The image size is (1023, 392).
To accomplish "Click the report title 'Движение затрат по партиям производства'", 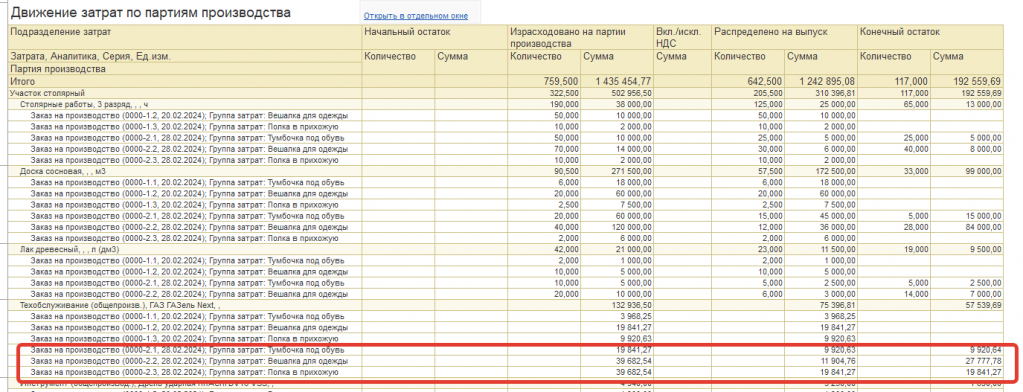I will click(x=151, y=12).
